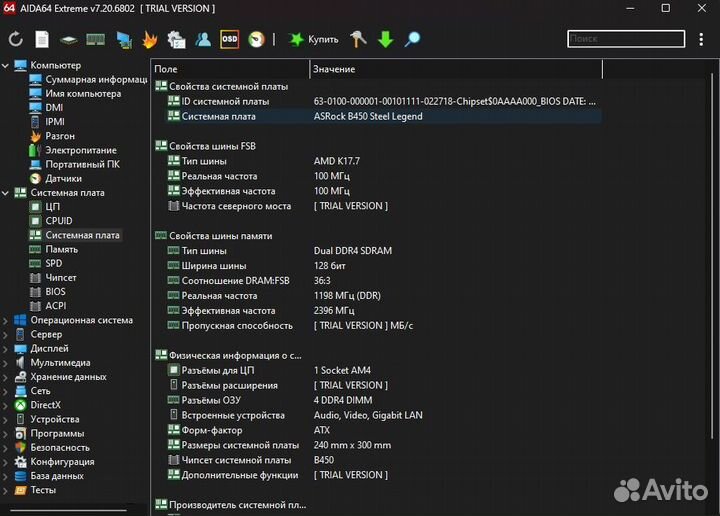Collapse the Системная плата tree node

(x=6, y=193)
